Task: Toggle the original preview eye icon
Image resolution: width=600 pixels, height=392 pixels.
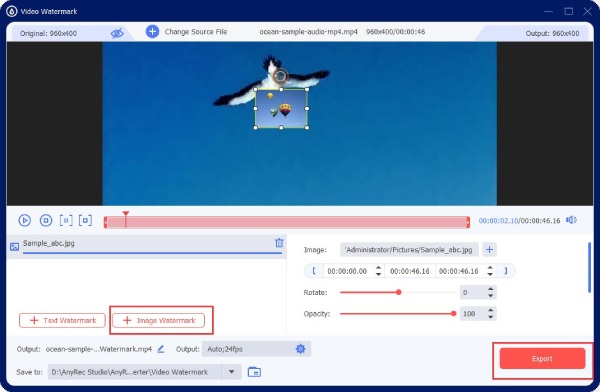Action: [x=117, y=33]
